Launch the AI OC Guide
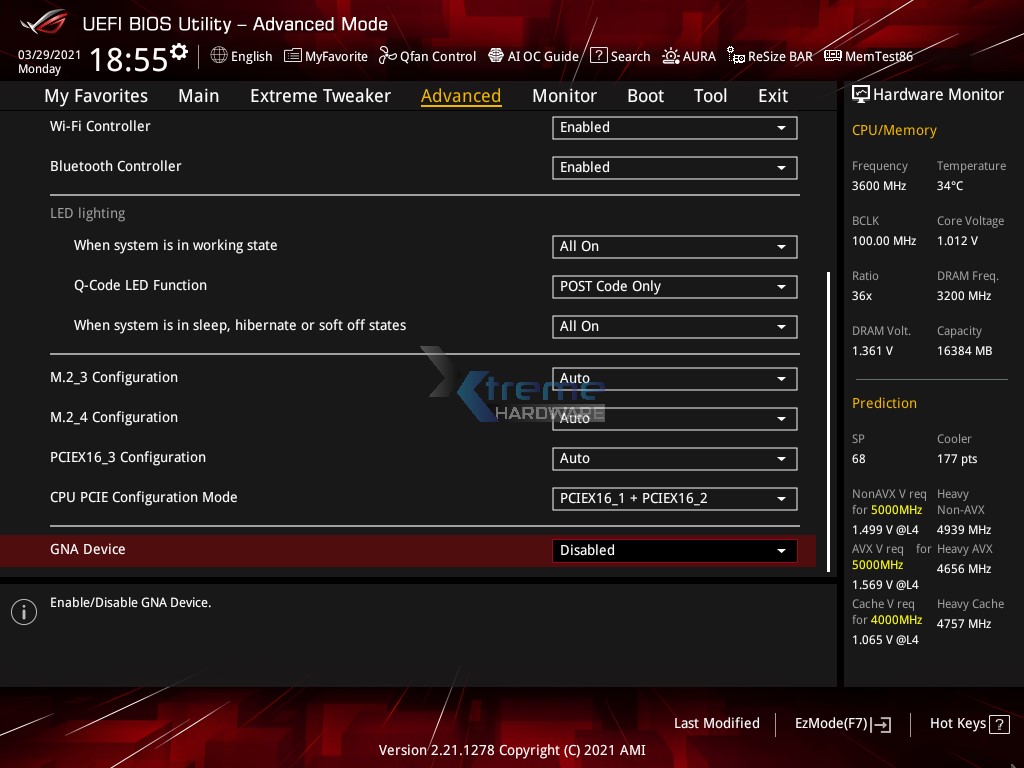 click(533, 56)
